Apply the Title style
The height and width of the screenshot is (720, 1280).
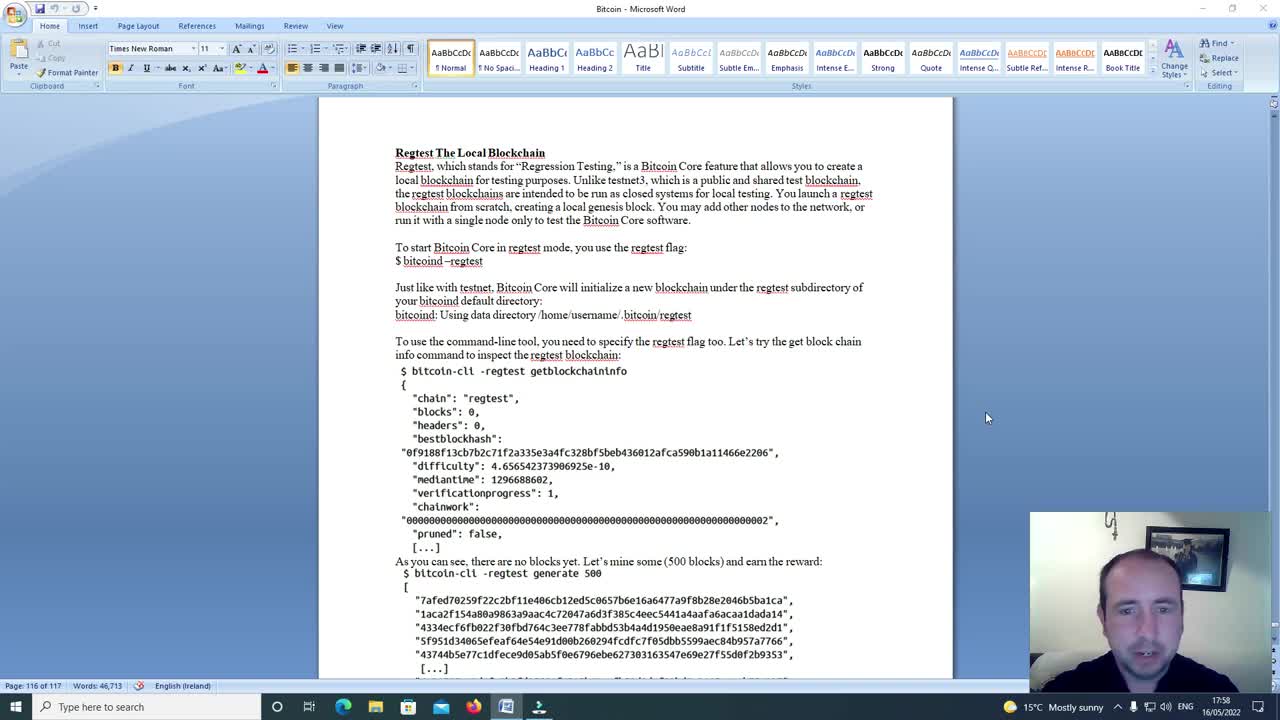point(643,58)
